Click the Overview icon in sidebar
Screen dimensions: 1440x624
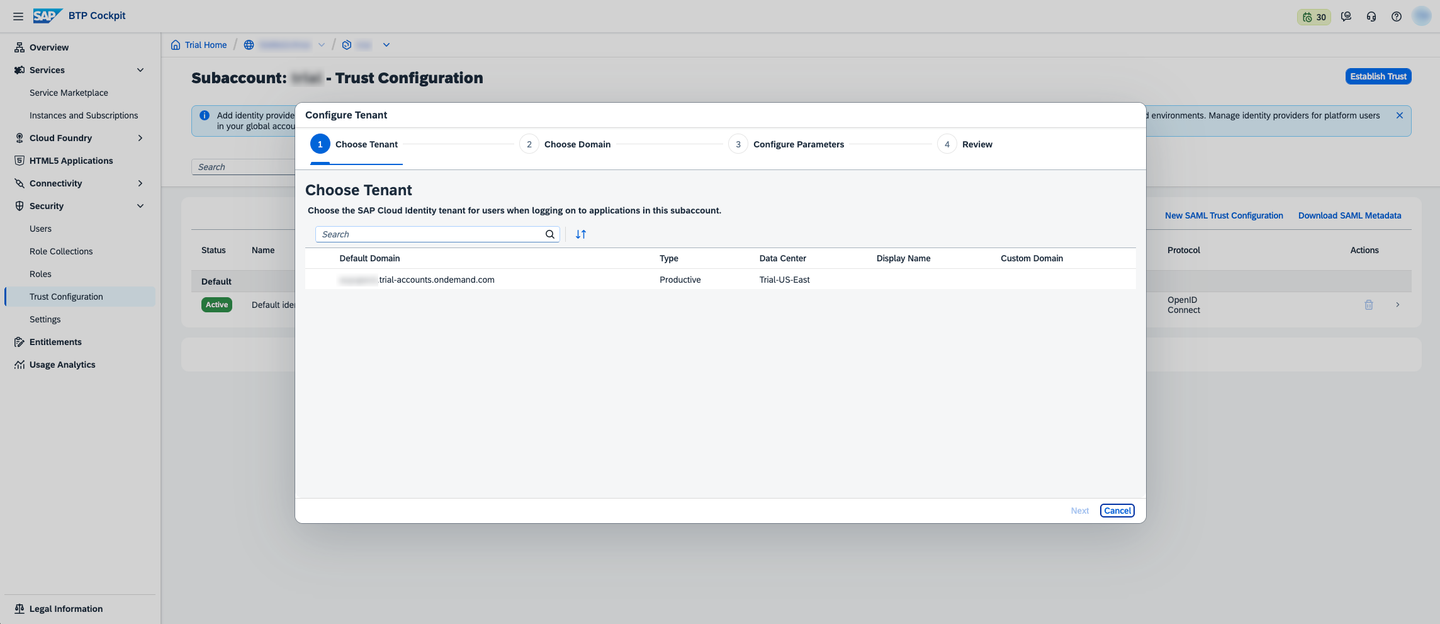20,47
